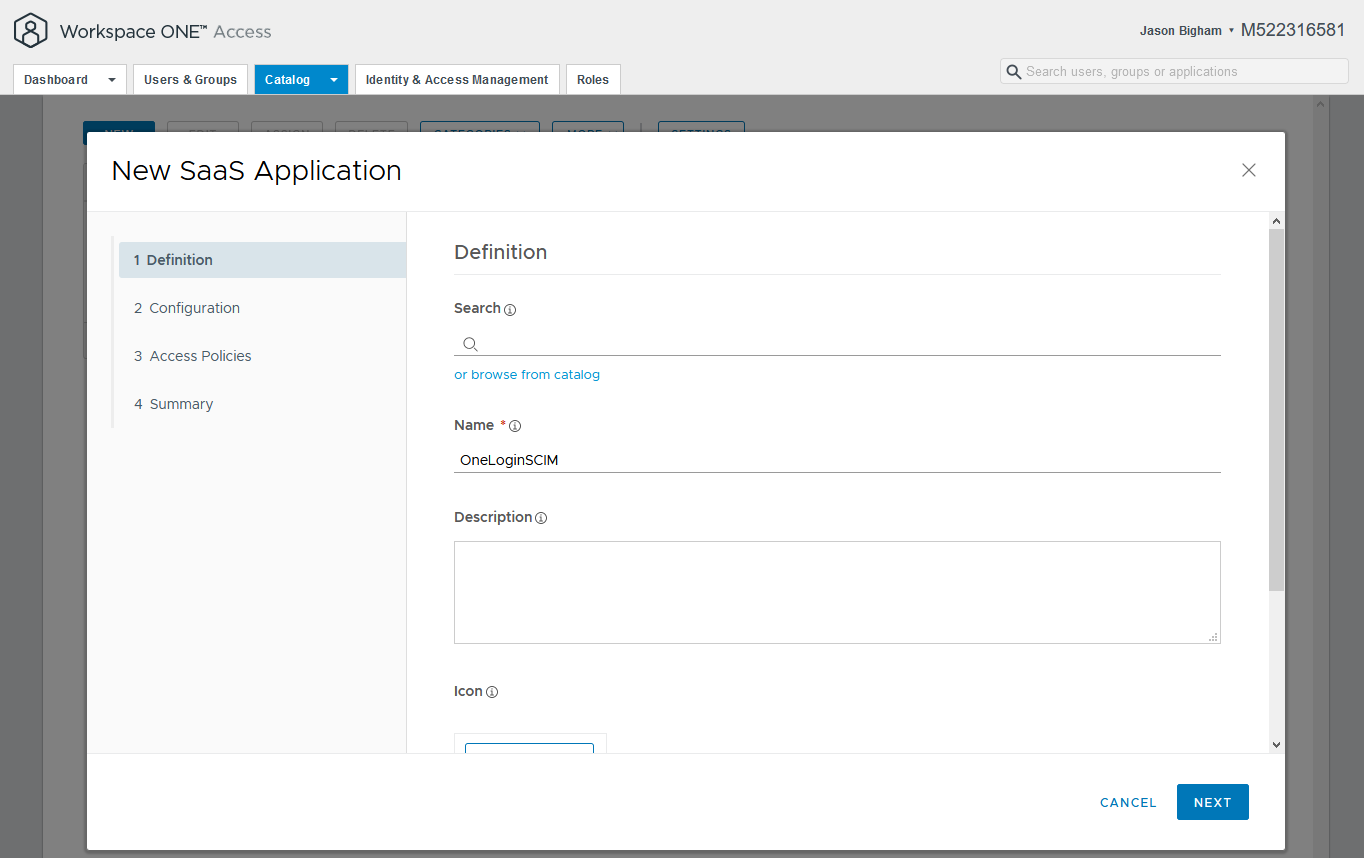Open the Dashboard dropdown menu
Image resolution: width=1364 pixels, height=858 pixels.
(x=111, y=79)
